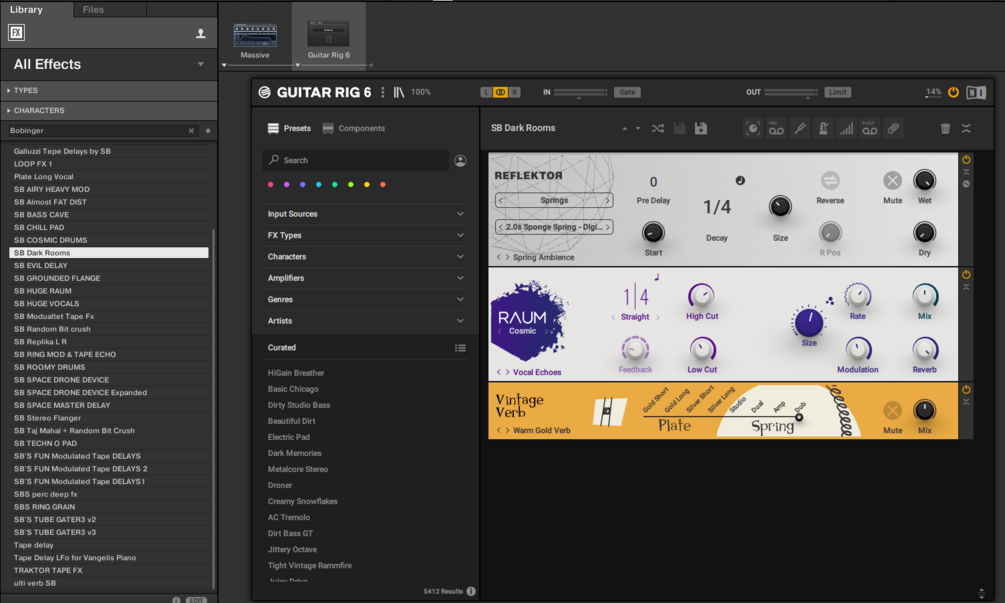This screenshot has width=1005, height=603.
Task: Toggle Guitar Rig main power button
Action: 953,92
